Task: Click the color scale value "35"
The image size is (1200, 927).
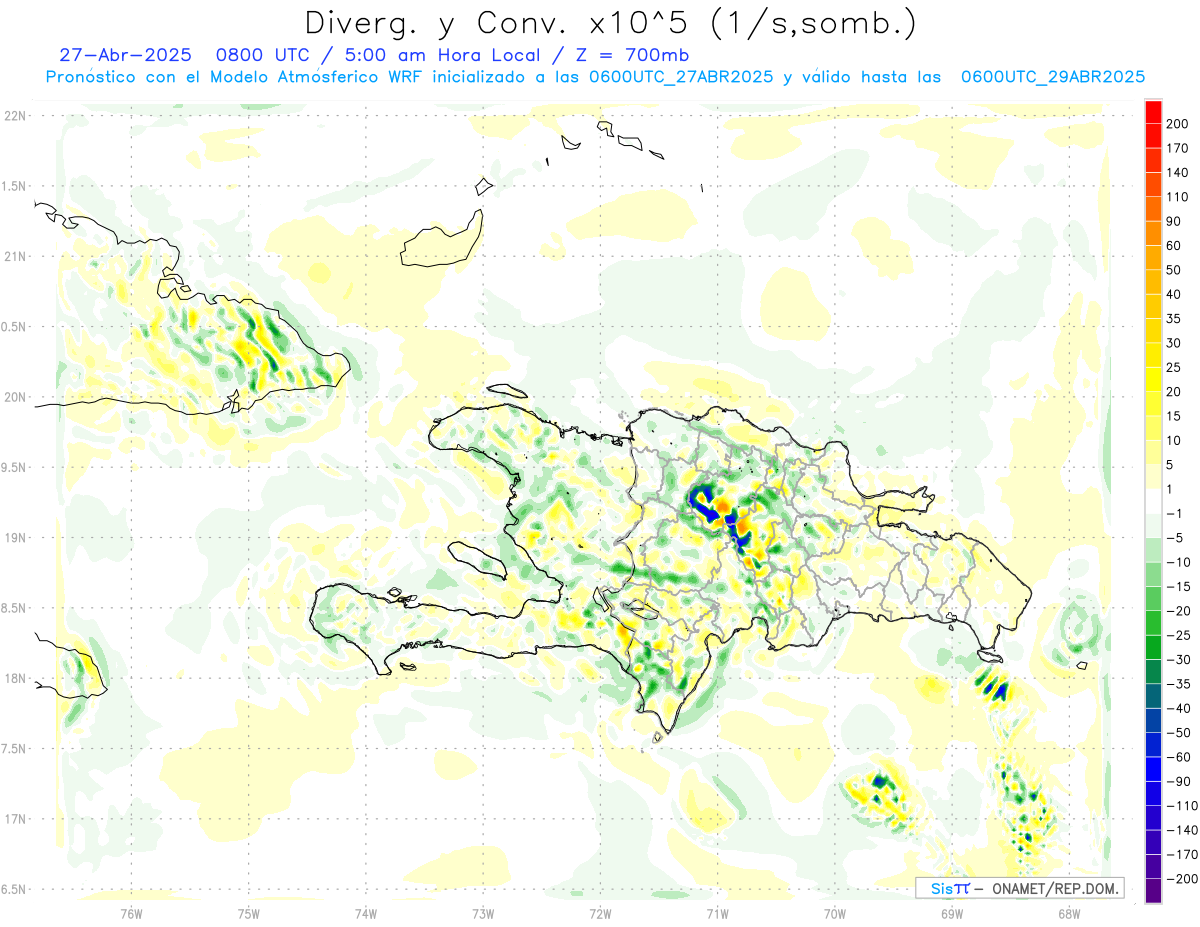Action: [1175, 319]
